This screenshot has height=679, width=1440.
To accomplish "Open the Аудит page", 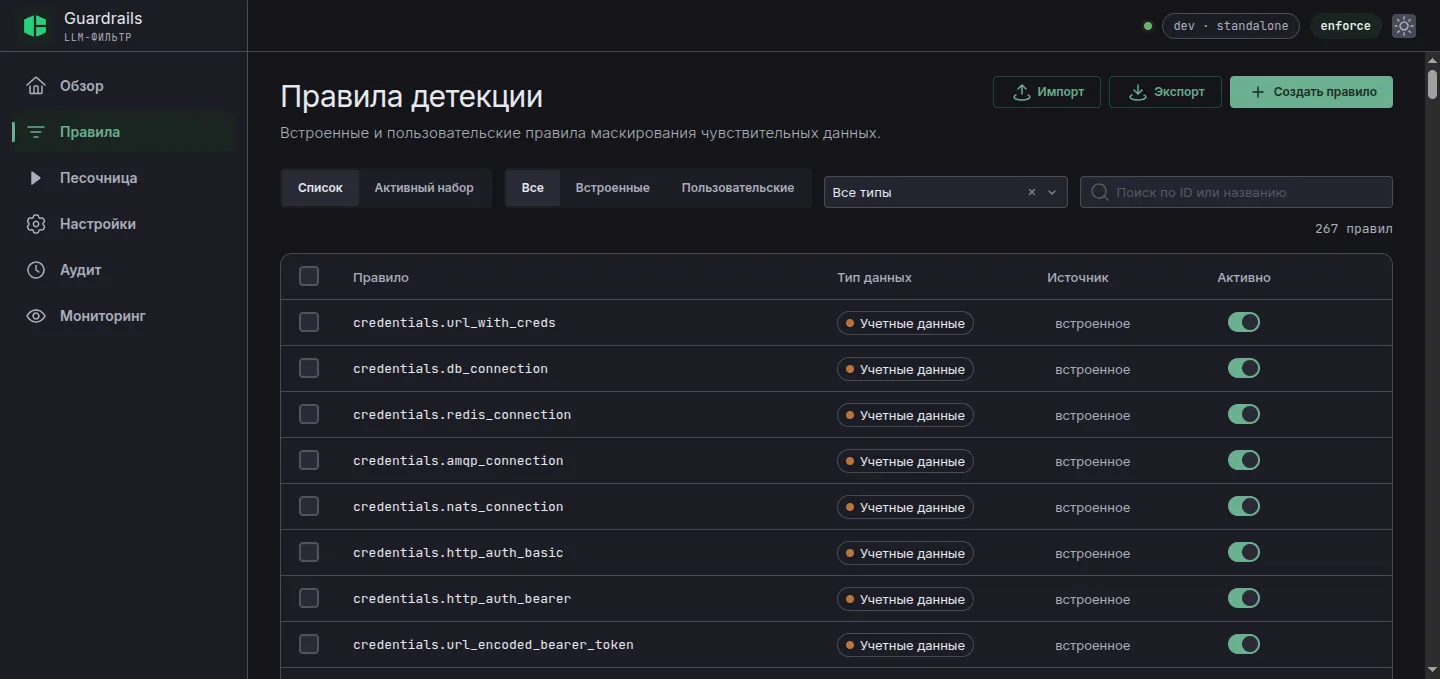I will coord(124,270).
